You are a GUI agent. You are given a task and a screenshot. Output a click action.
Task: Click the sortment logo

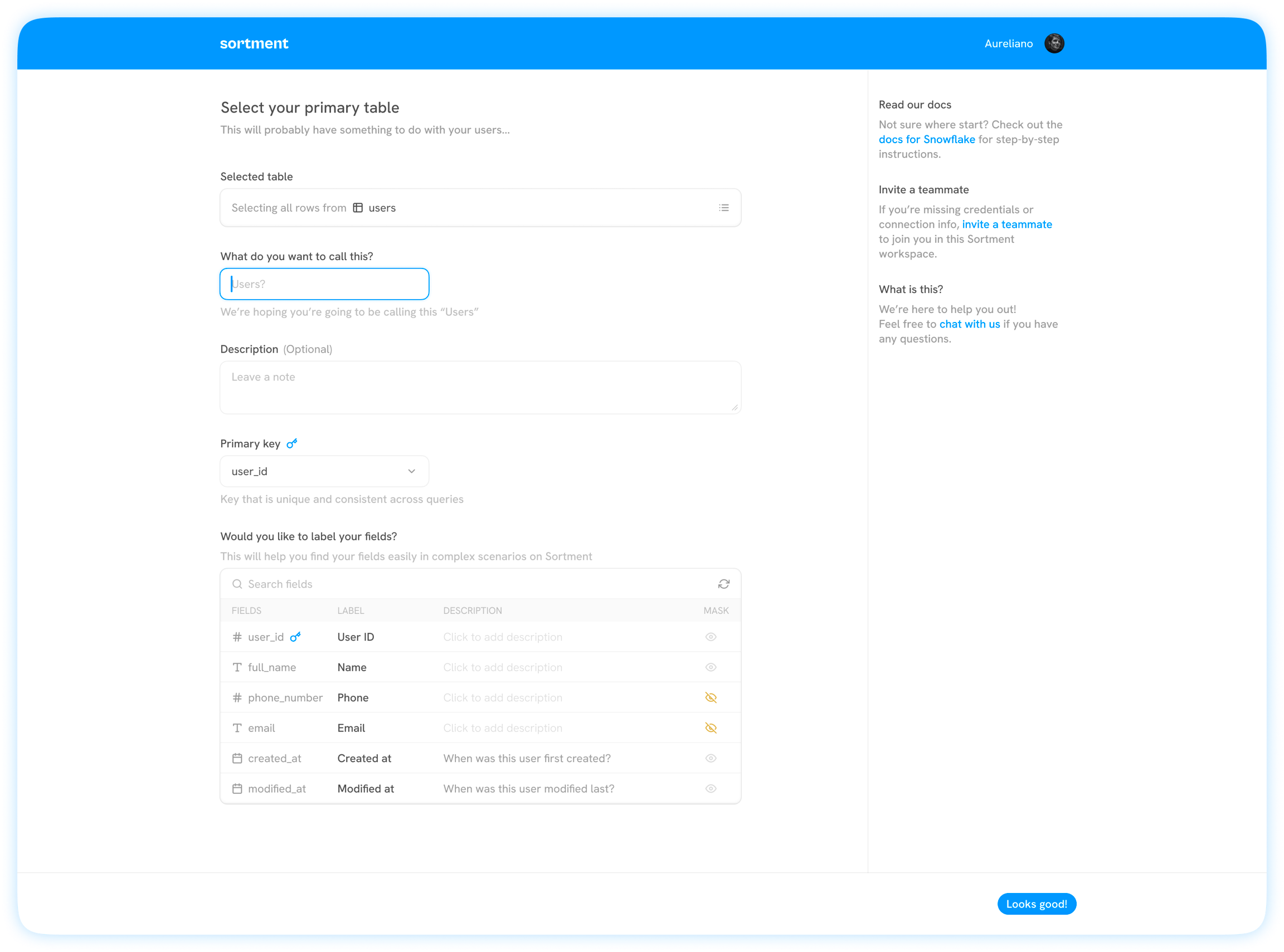point(254,43)
